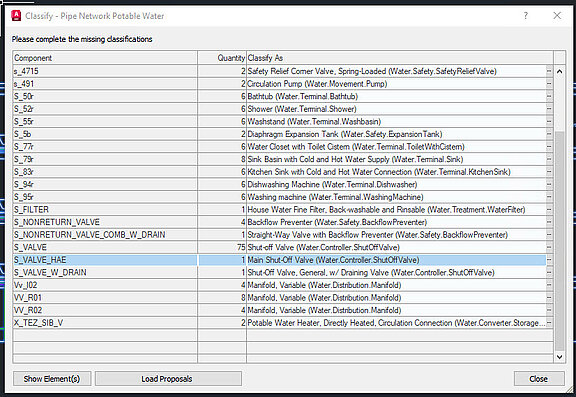Click the Classify As column header
This screenshot has width=576, height=397.
pos(400,58)
